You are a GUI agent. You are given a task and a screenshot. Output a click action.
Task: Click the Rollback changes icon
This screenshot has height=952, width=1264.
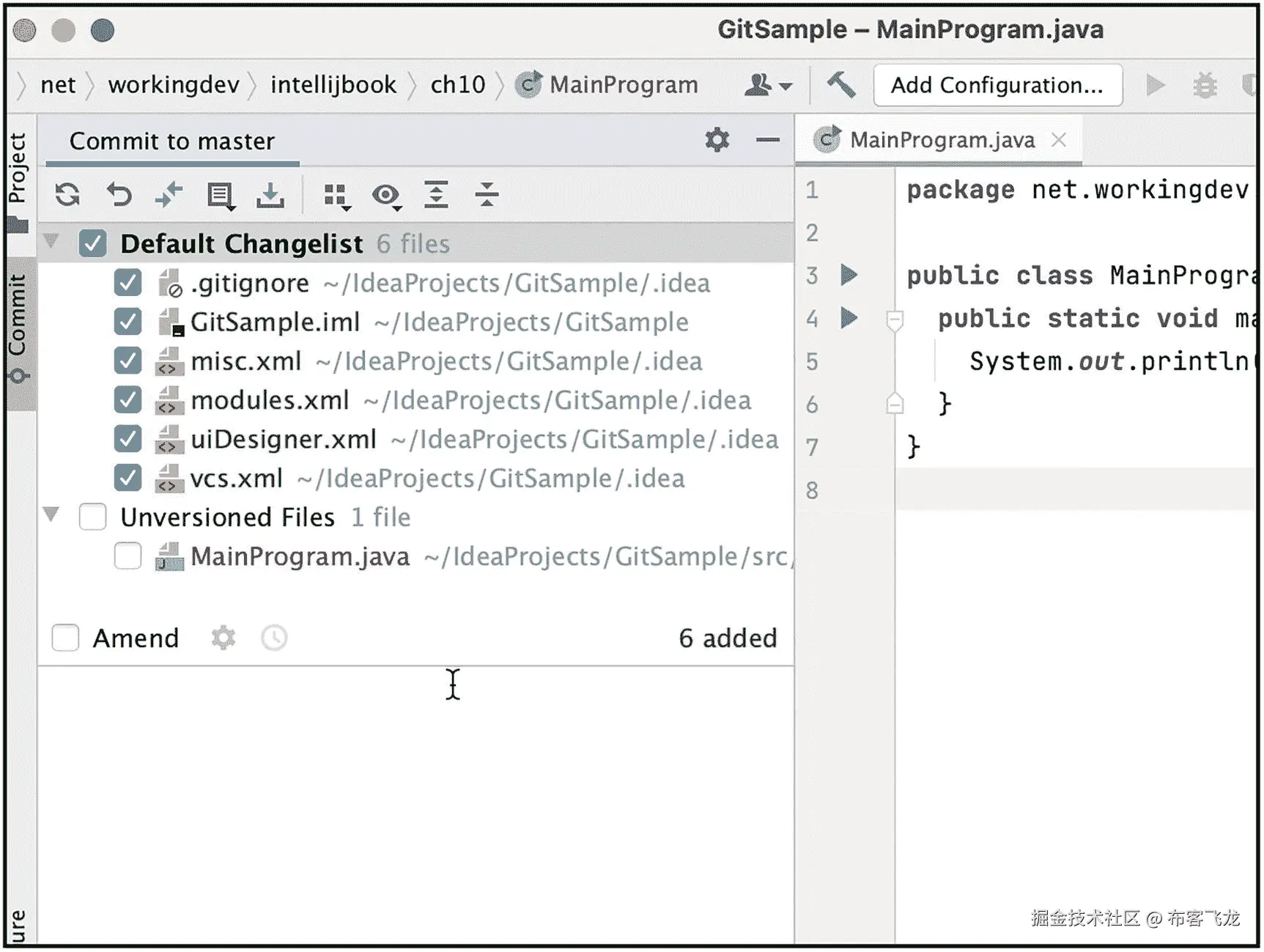click(x=118, y=195)
